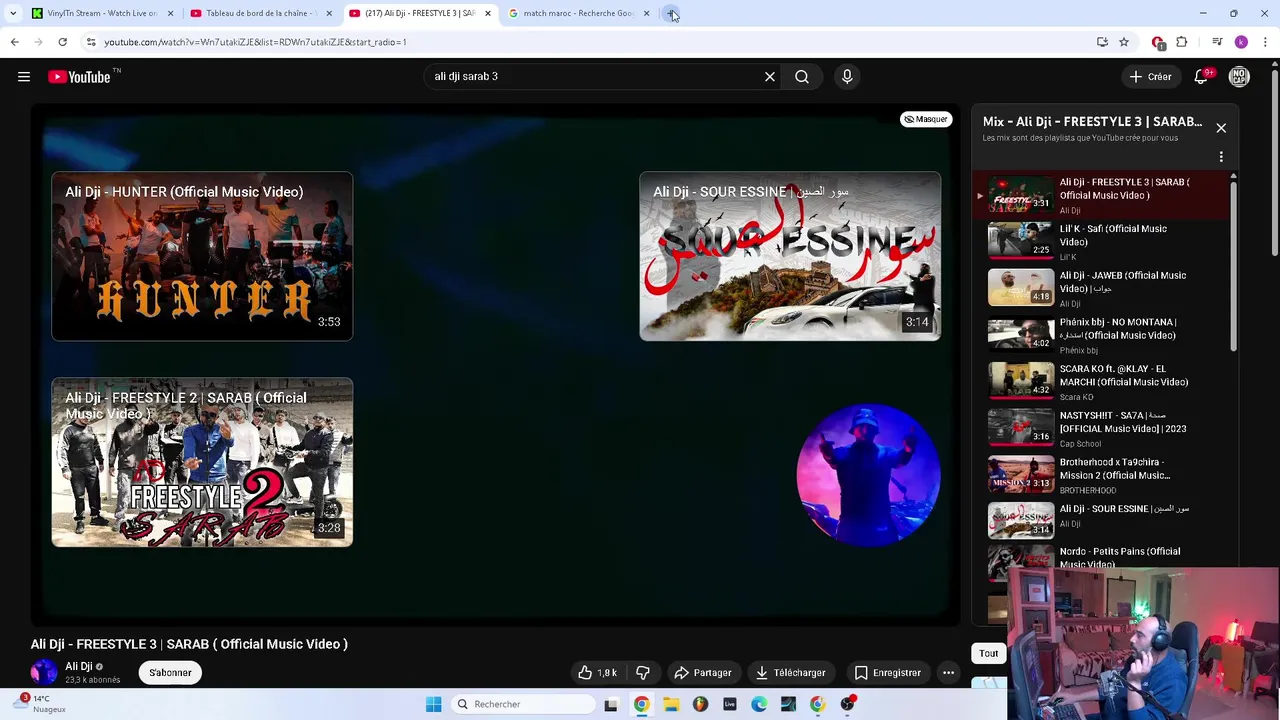Go back with browser back arrow
Viewport: 1280px width, 720px height.
click(x=14, y=42)
